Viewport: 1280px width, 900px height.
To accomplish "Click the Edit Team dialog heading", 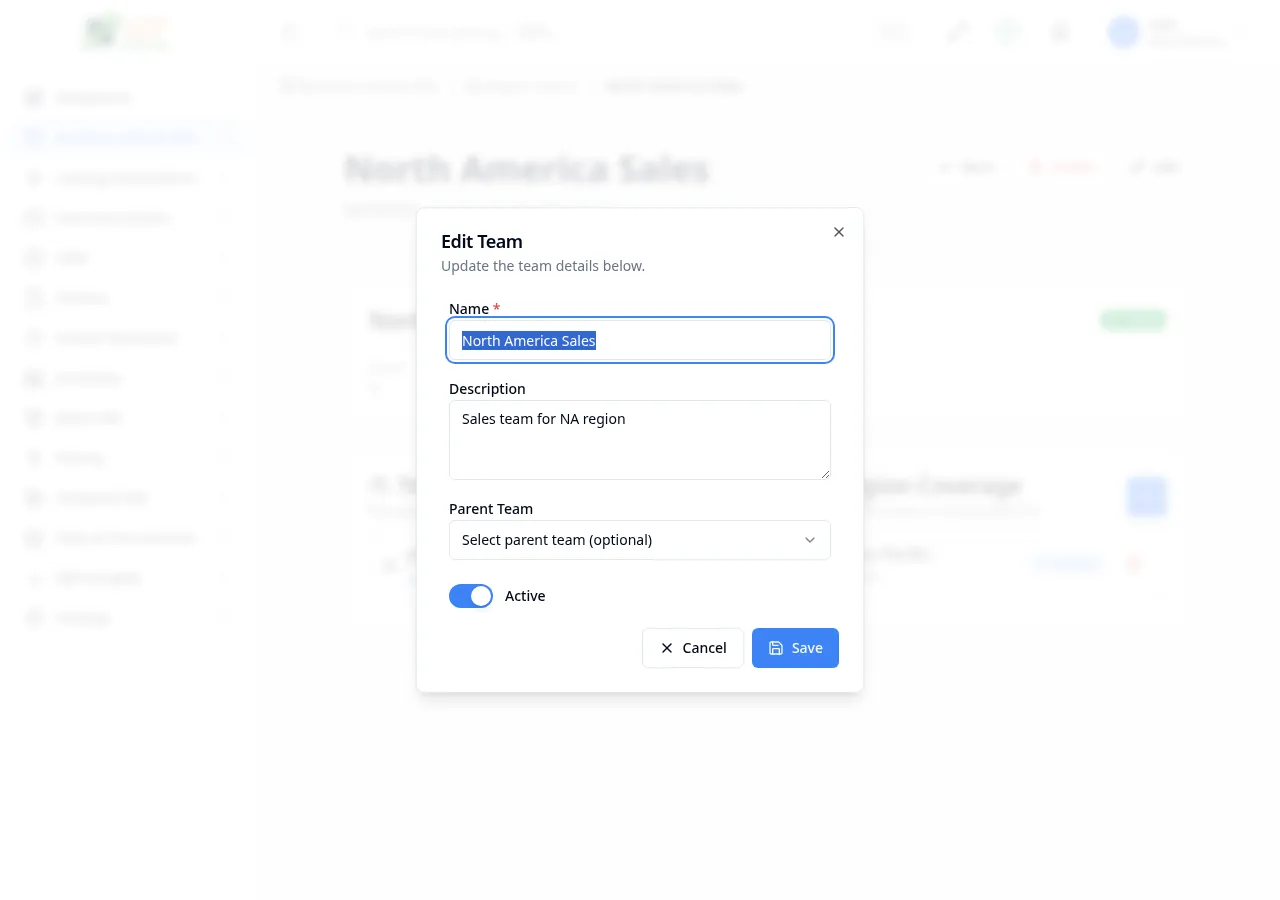I will click(482, 241).
